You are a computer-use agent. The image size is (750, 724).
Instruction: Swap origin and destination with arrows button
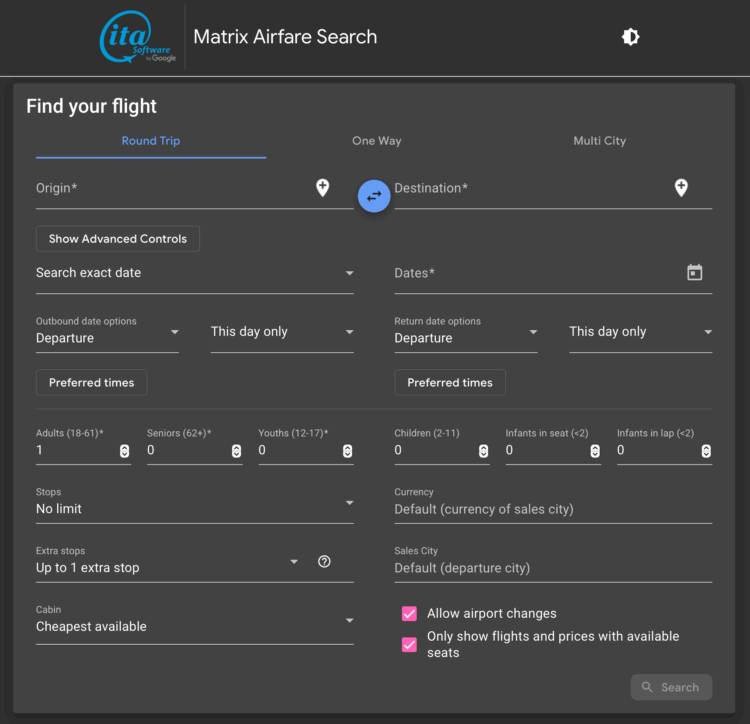[374, 196]
